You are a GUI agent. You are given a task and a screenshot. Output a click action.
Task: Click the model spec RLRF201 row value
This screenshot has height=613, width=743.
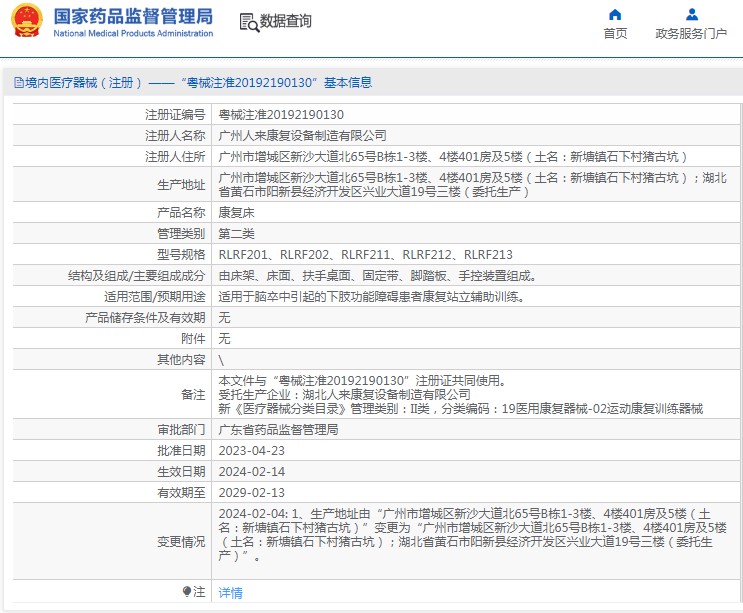click(365, 255)
